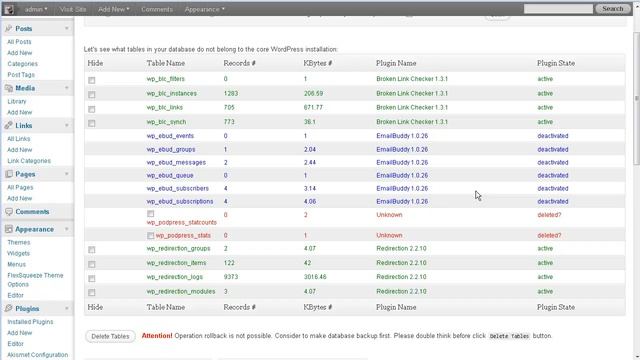Open Visit Site in the admin bar

(73, 9)
